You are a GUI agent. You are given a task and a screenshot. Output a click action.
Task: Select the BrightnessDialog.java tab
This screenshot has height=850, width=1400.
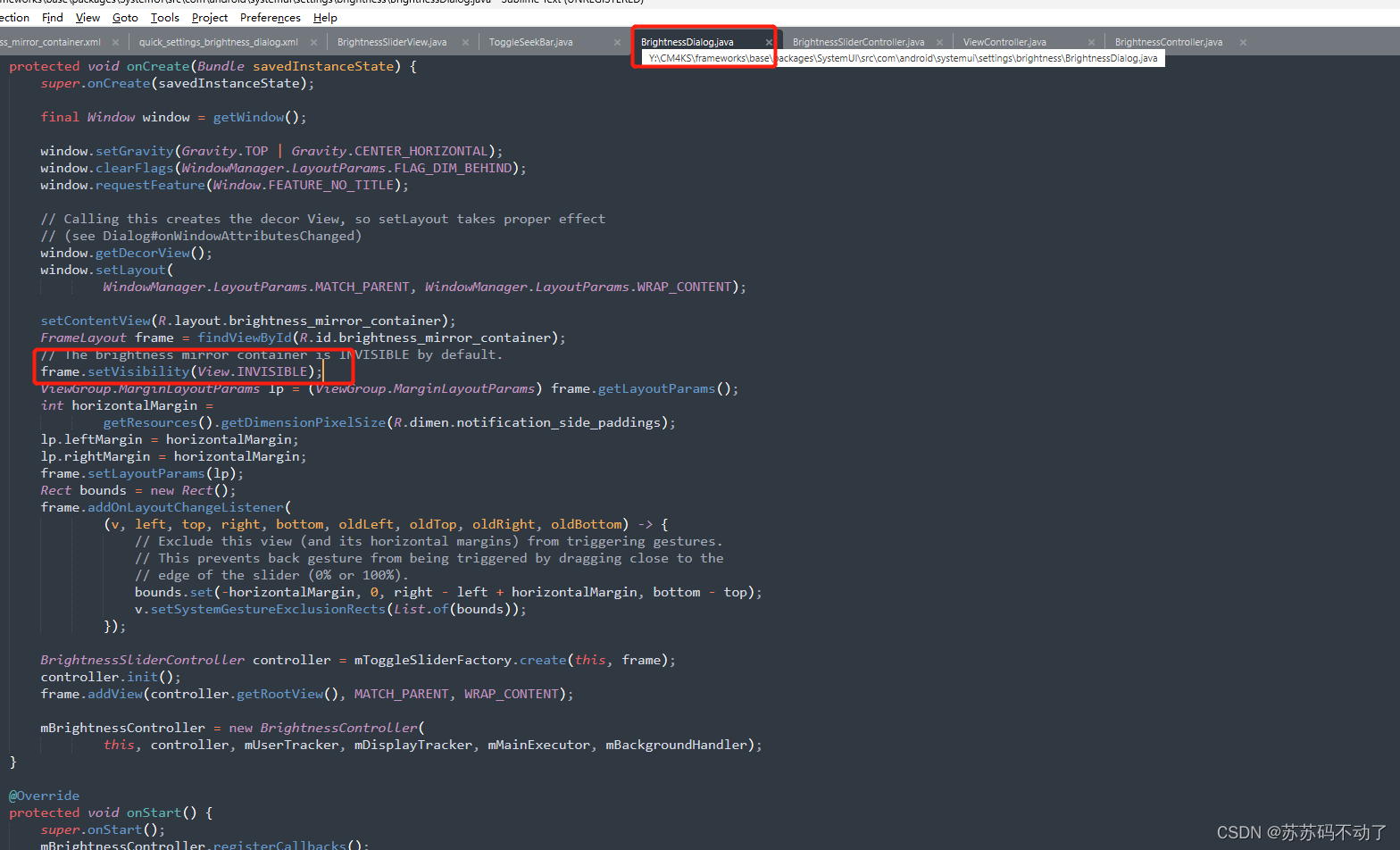coord(687,42)
